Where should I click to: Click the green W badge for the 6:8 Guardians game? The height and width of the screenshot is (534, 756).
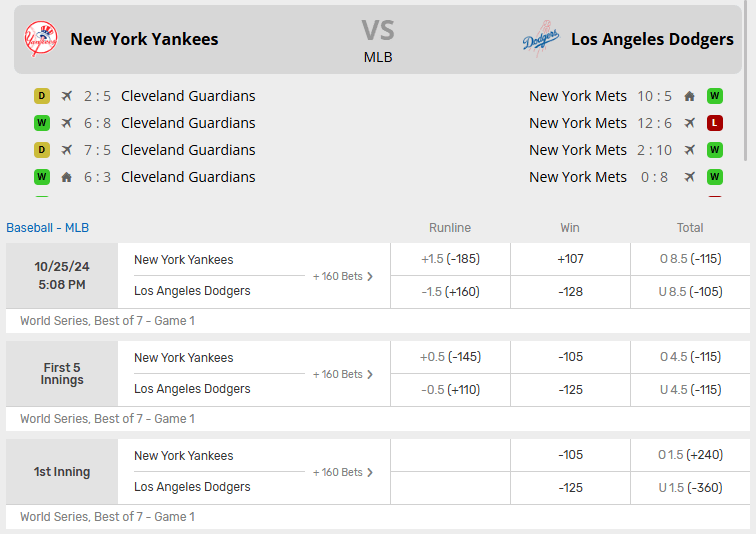42,123
